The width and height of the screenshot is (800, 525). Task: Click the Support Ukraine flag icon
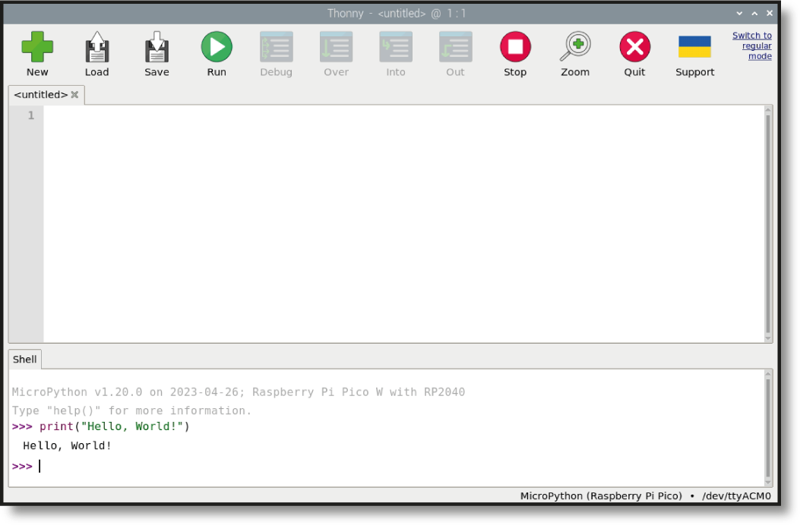694,47
